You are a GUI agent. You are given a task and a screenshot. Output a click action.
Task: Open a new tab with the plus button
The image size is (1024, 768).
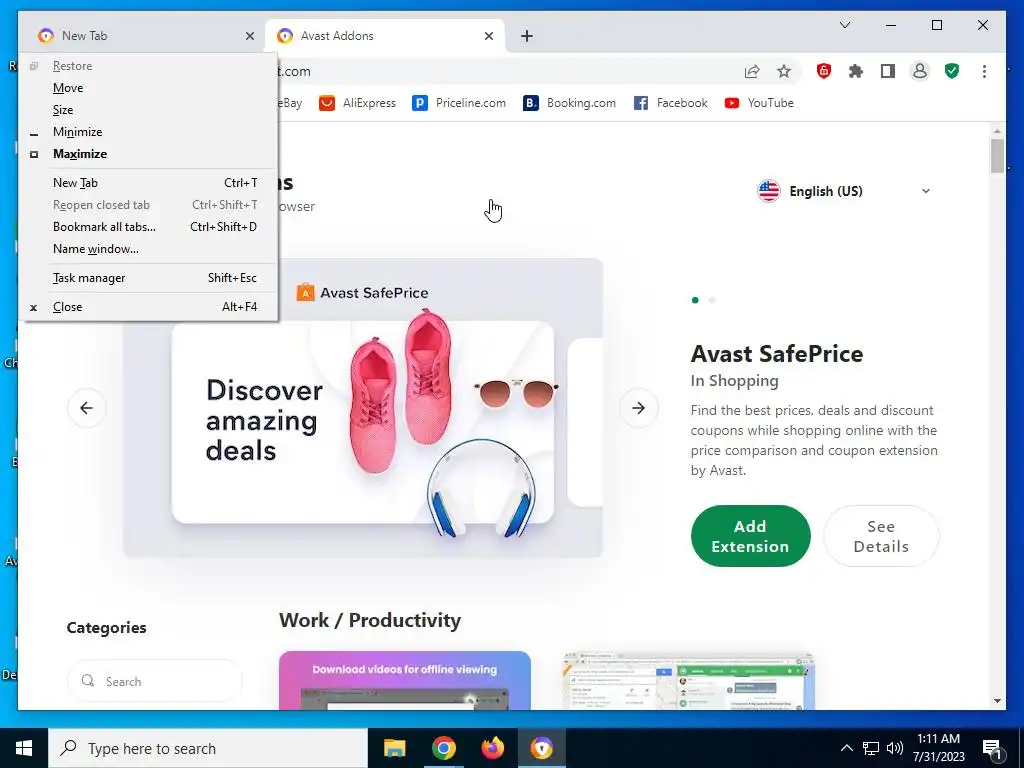coord(527,36)
